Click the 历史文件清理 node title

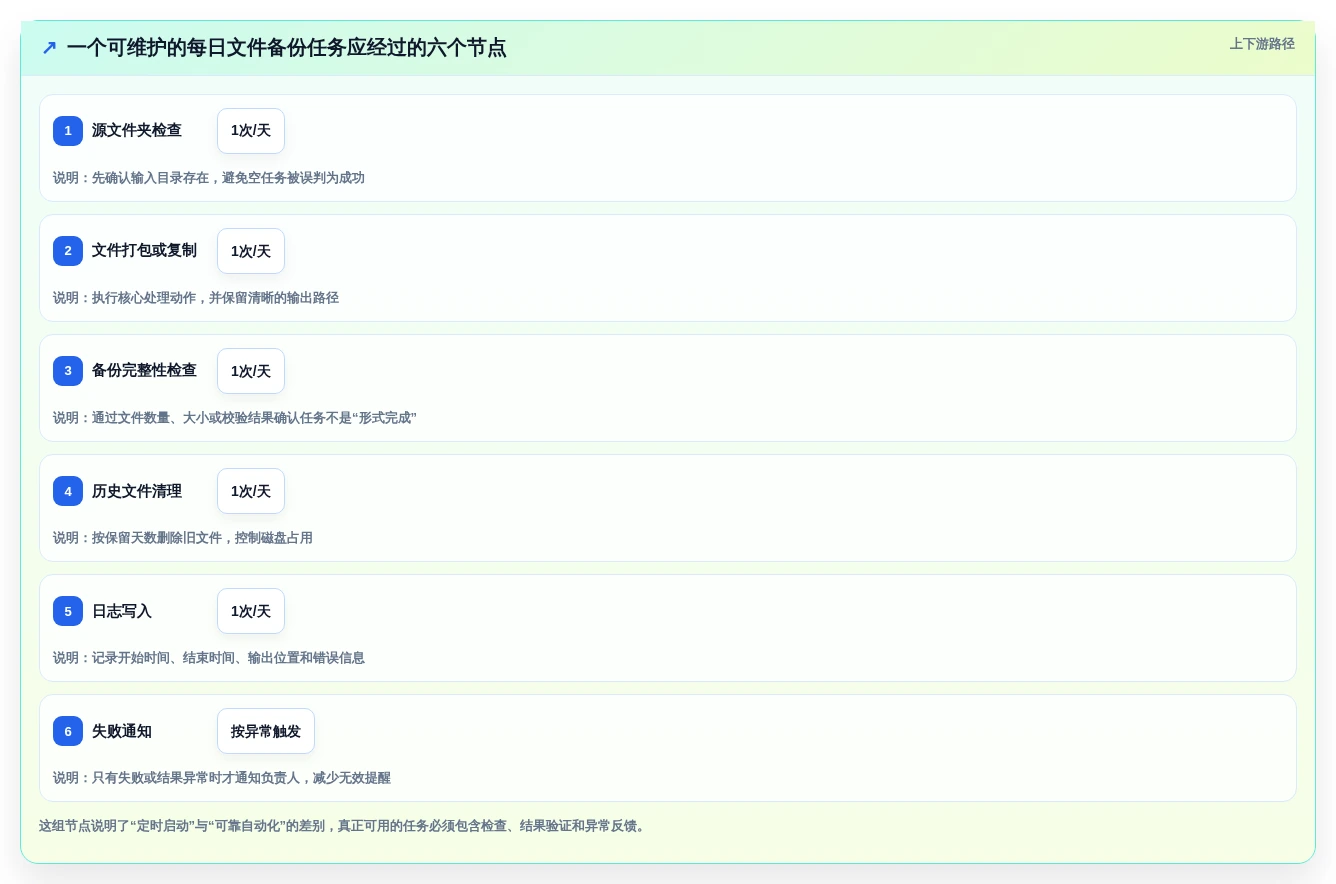(x=137, y=491)
